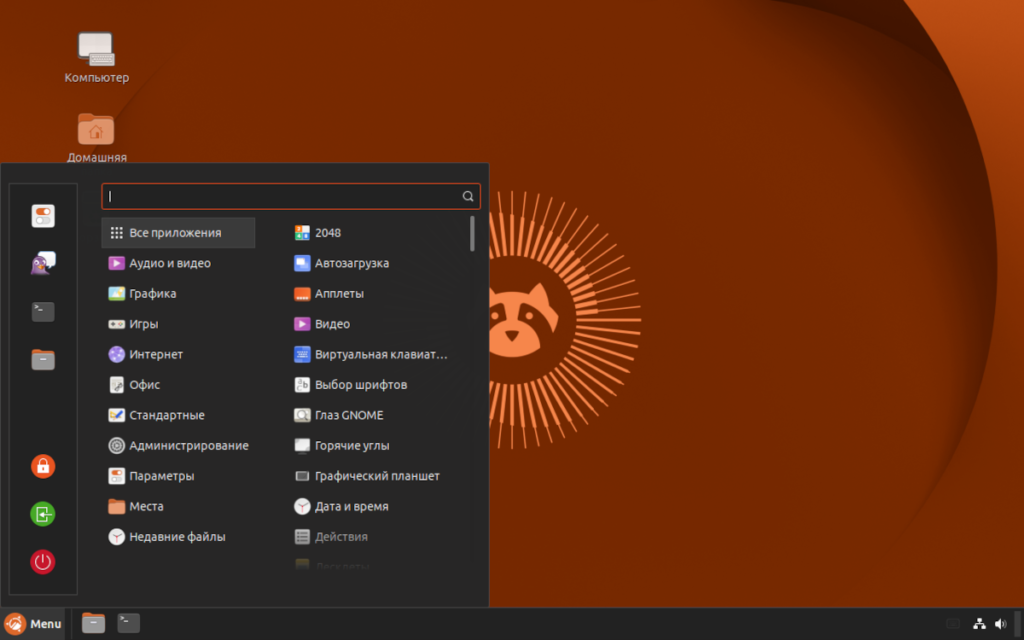Select the Администрирование category
Image resolution: width=1024 pixels, height=640 pixels.
coord(178,445)
